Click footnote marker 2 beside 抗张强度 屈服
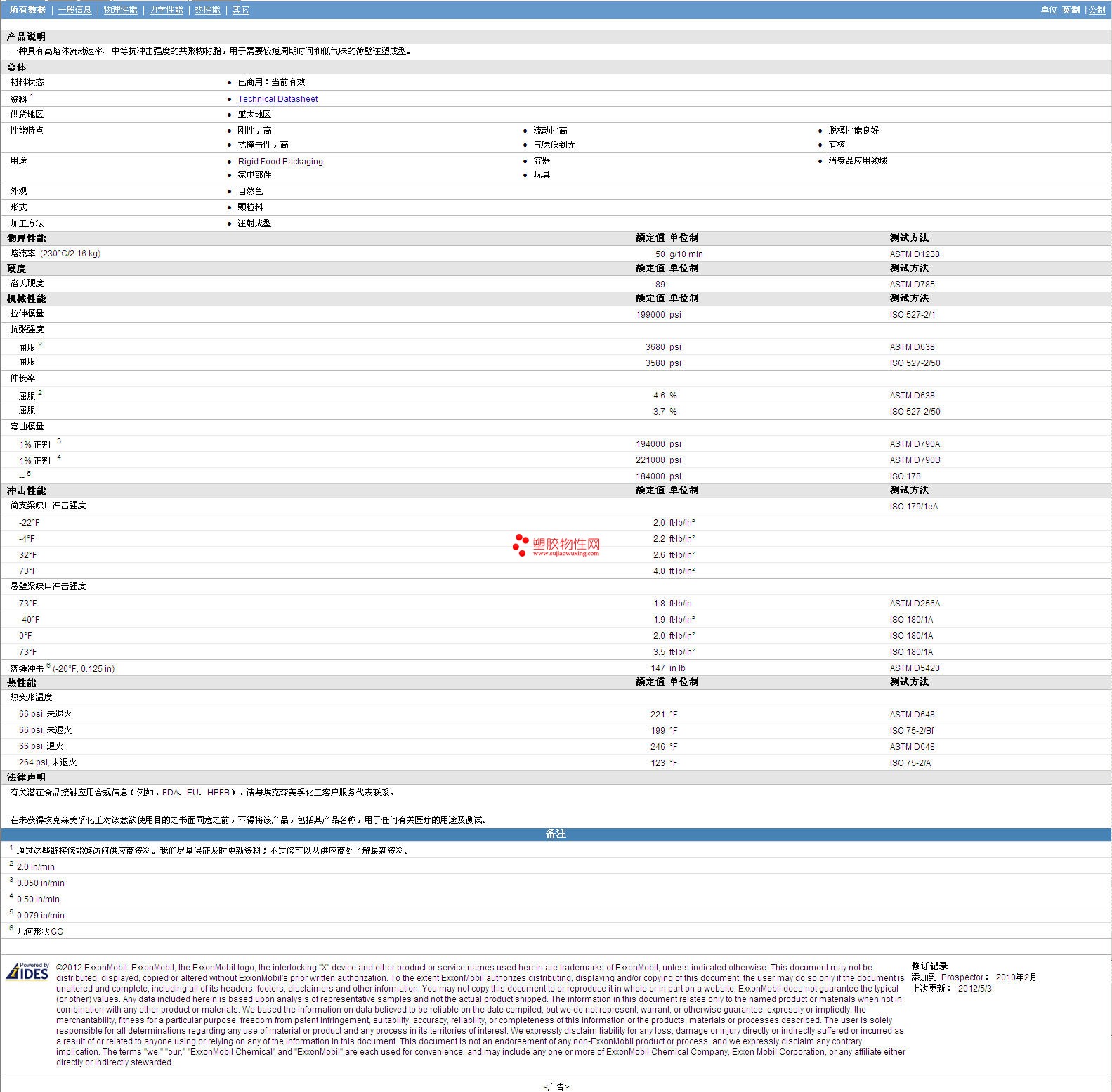 pos(40,344)
